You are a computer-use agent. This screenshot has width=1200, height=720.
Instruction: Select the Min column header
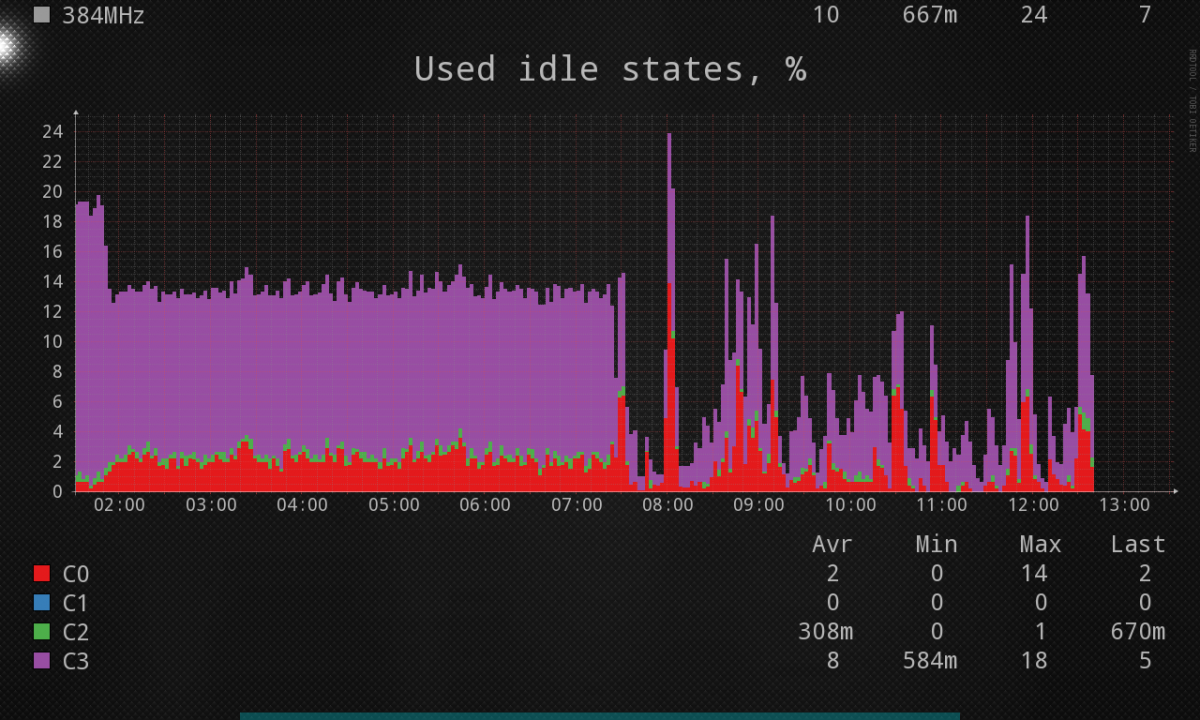coord(936,545)
